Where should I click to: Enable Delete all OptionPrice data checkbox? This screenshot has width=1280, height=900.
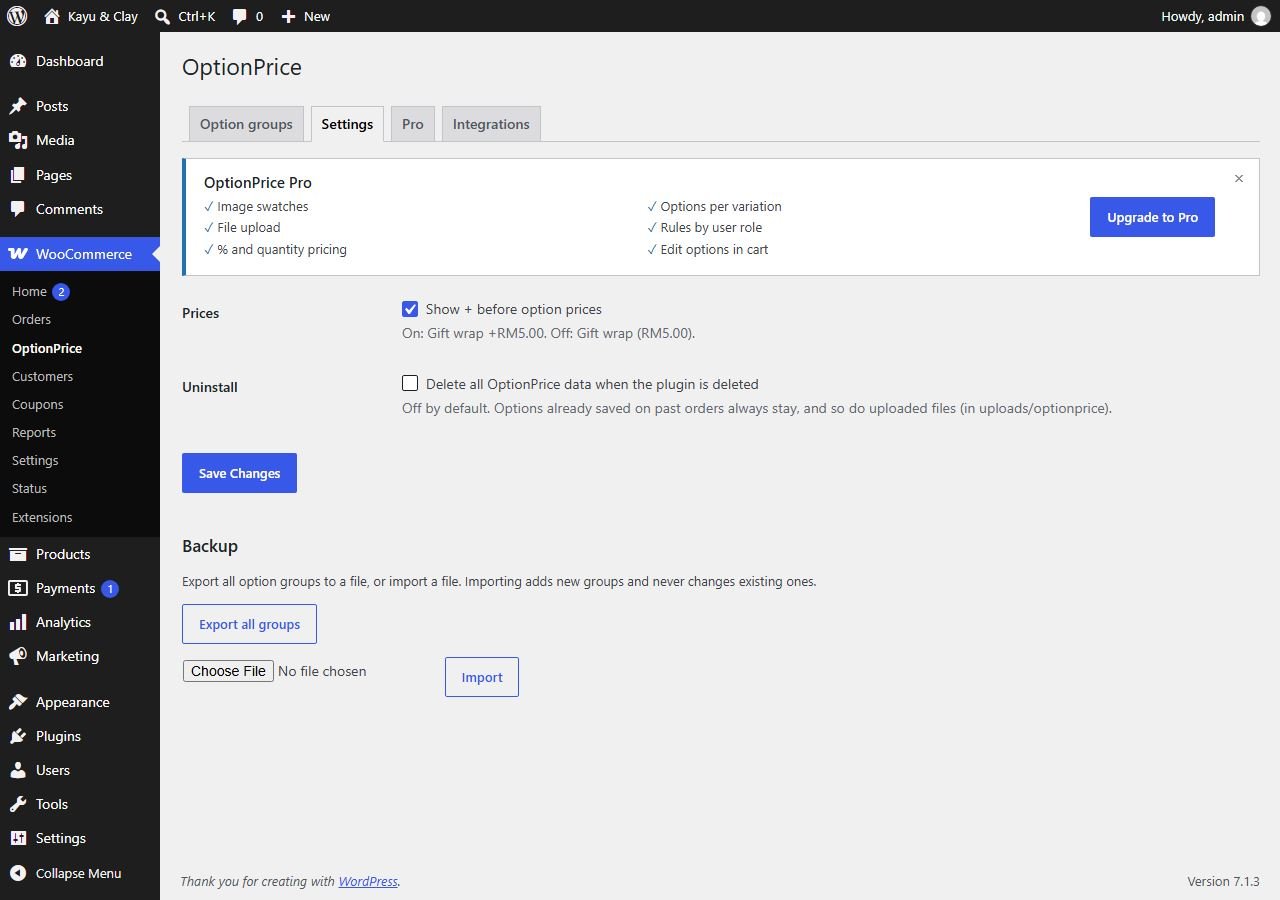(x=410, y=383)
